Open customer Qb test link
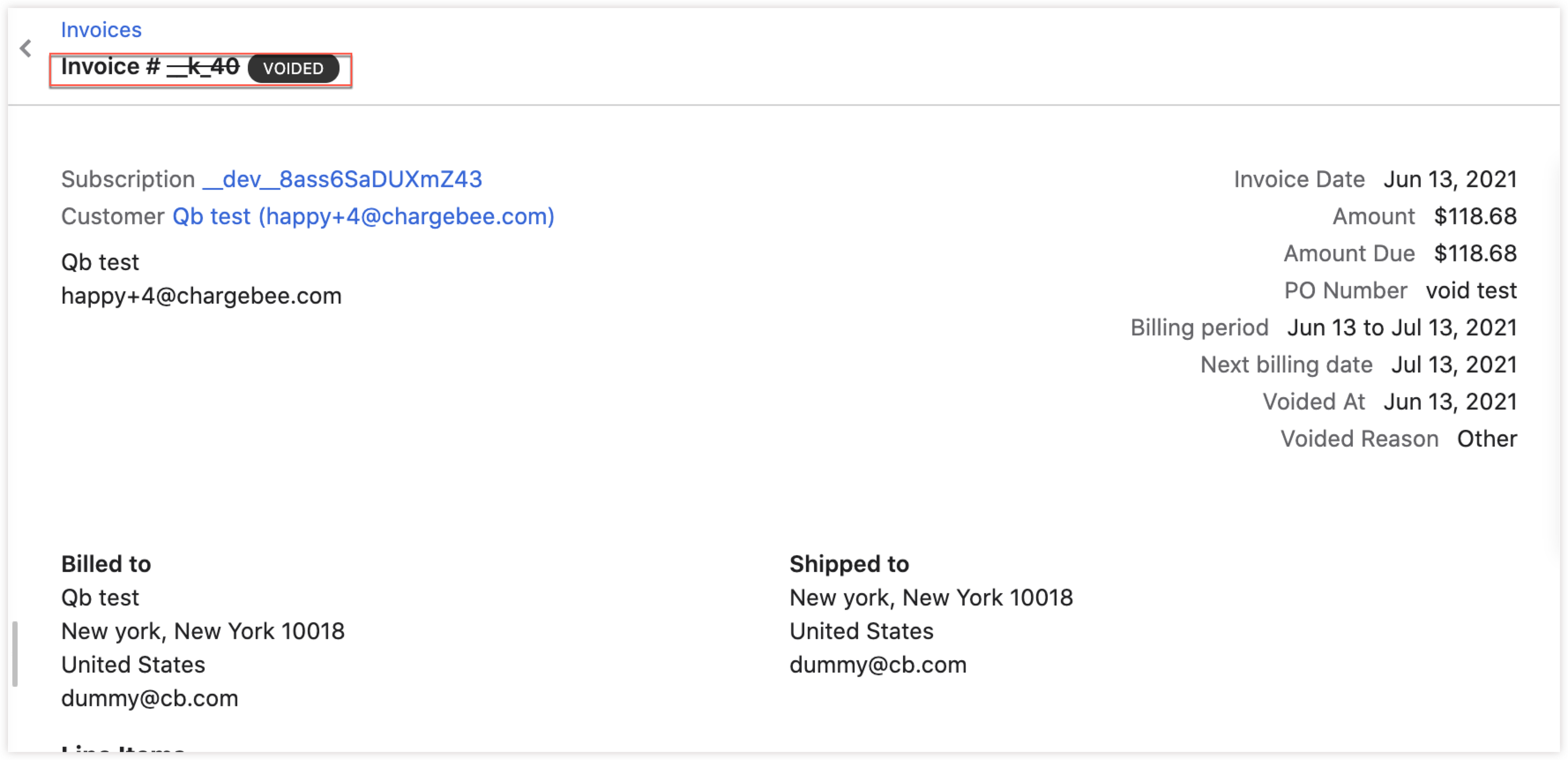 coord(363,217)
